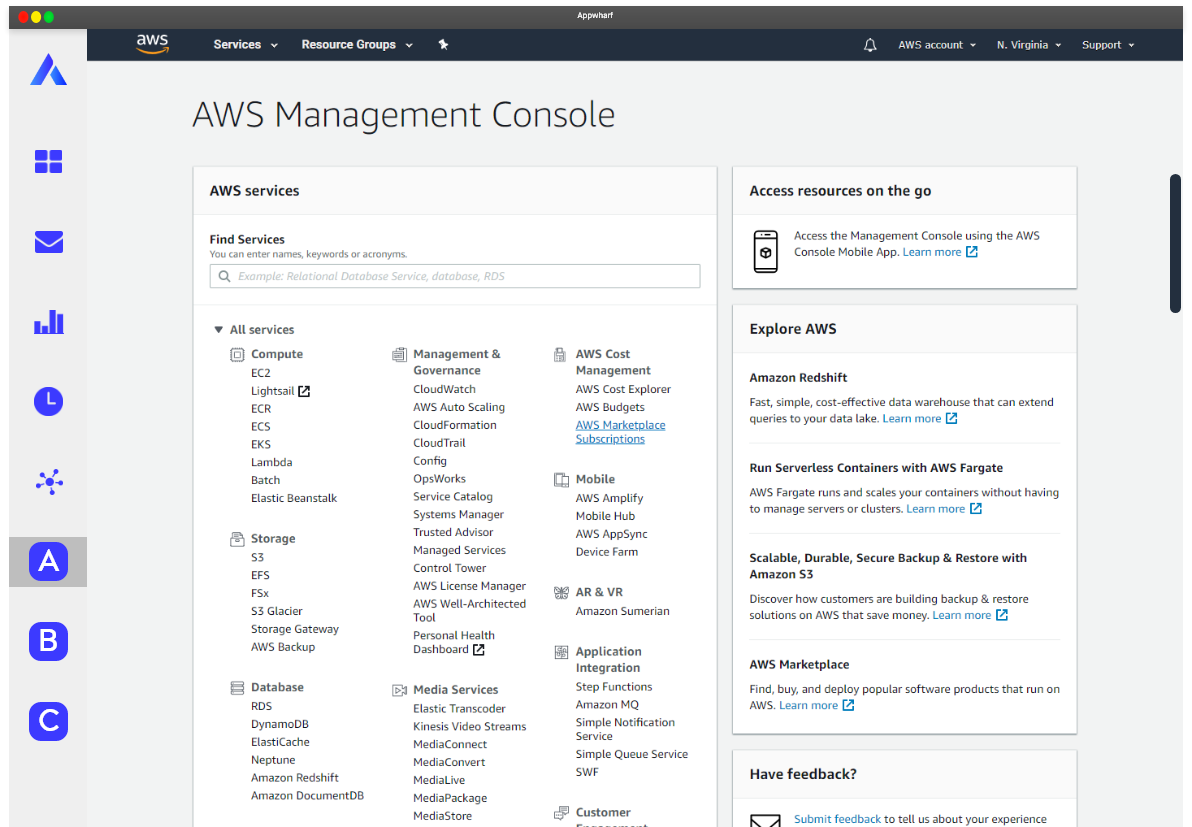Click the clock icon in left sidebar

pyautogui.click(x=48, y=402)
